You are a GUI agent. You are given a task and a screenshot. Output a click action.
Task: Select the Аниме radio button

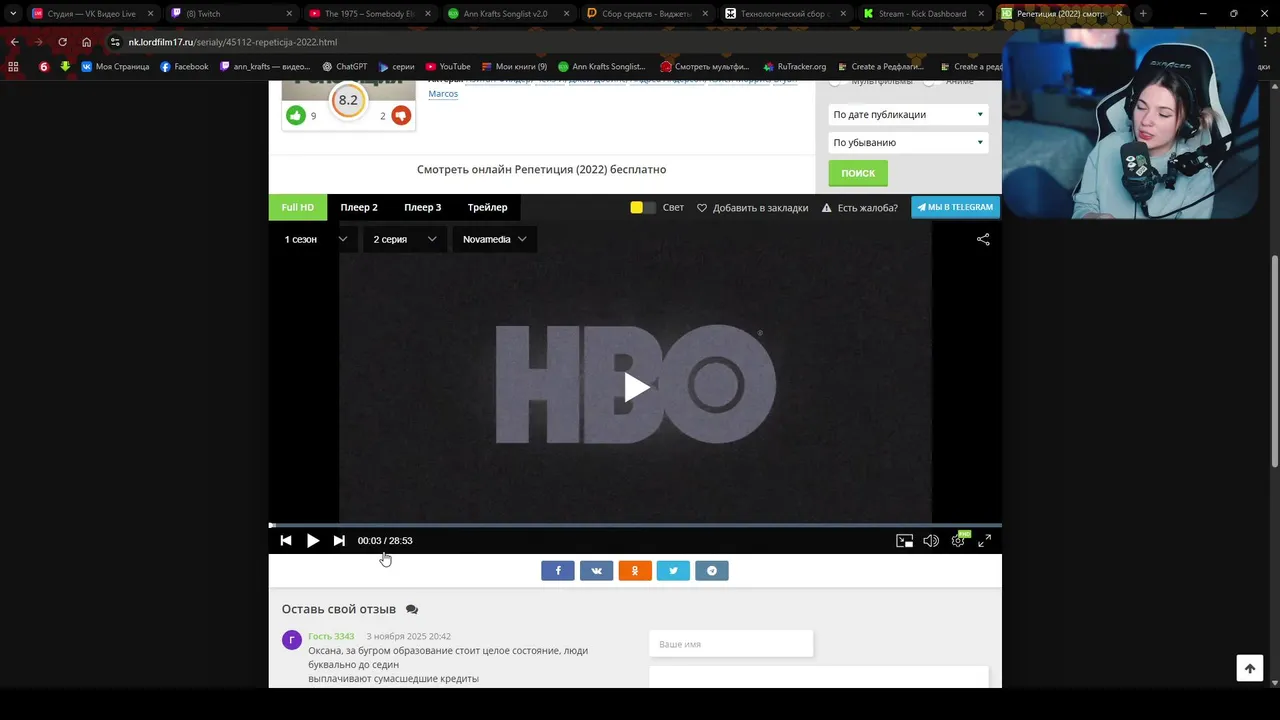929,81
